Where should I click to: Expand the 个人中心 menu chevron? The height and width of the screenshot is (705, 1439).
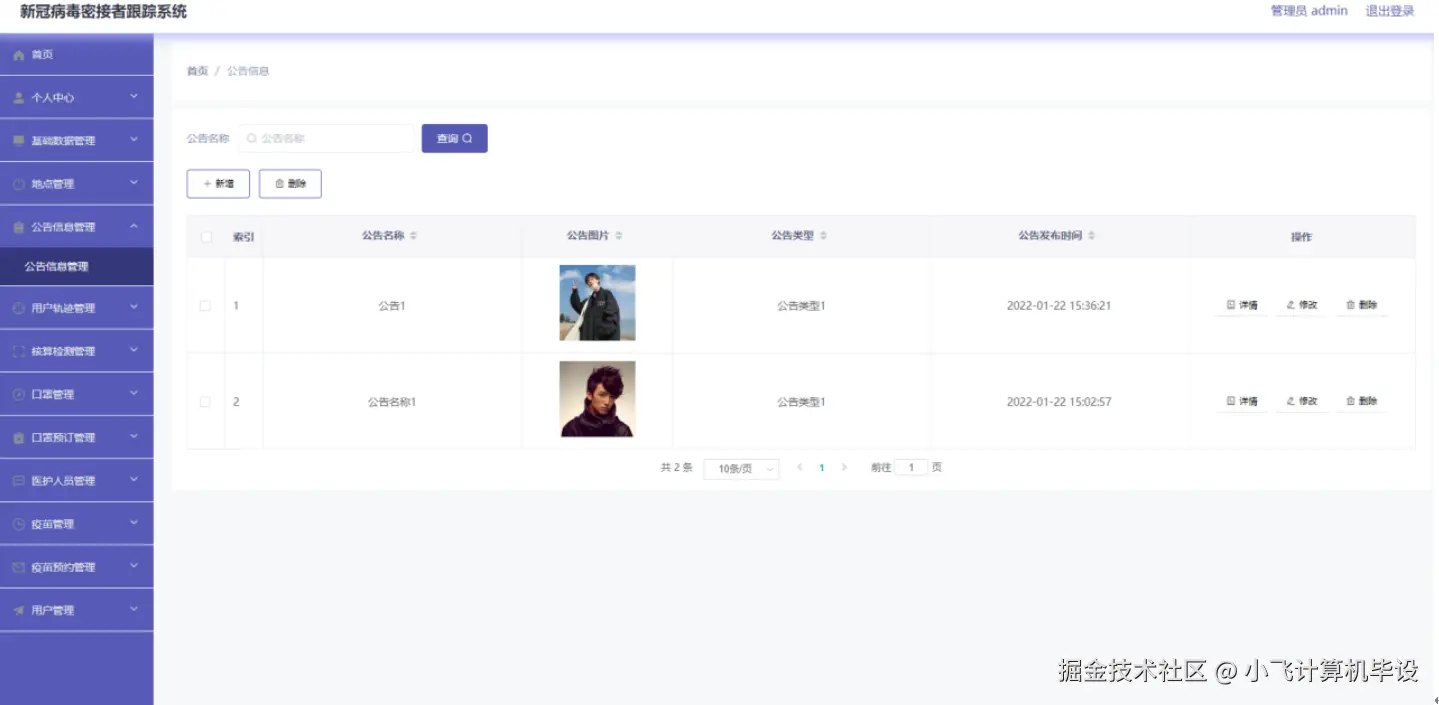point(134,97)
